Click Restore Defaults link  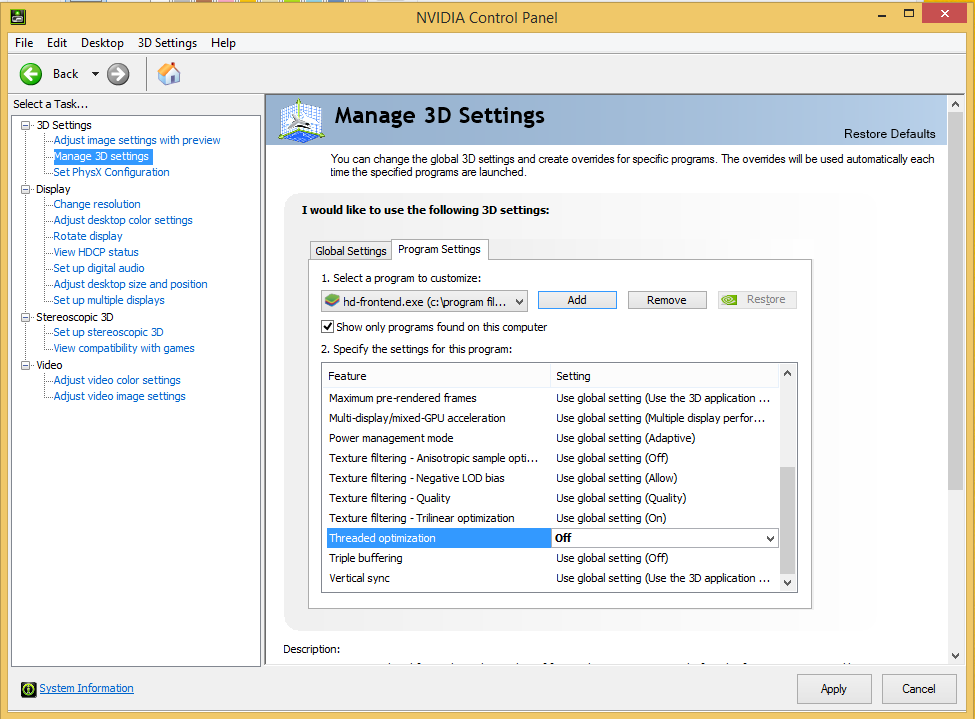point(889,134)
